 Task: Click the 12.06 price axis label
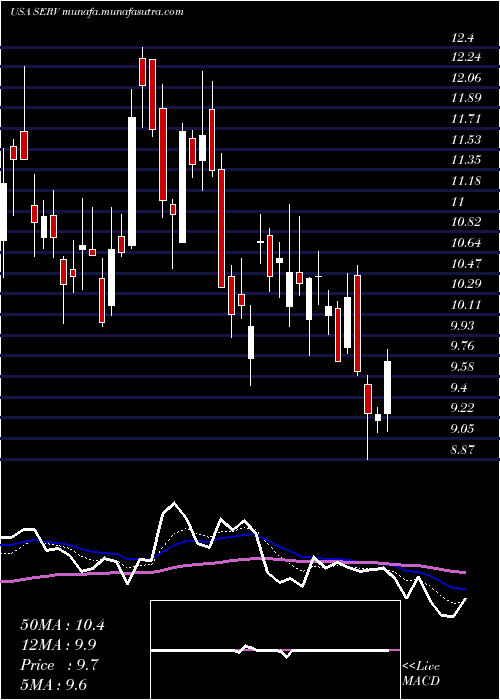(x=466, y=78)
